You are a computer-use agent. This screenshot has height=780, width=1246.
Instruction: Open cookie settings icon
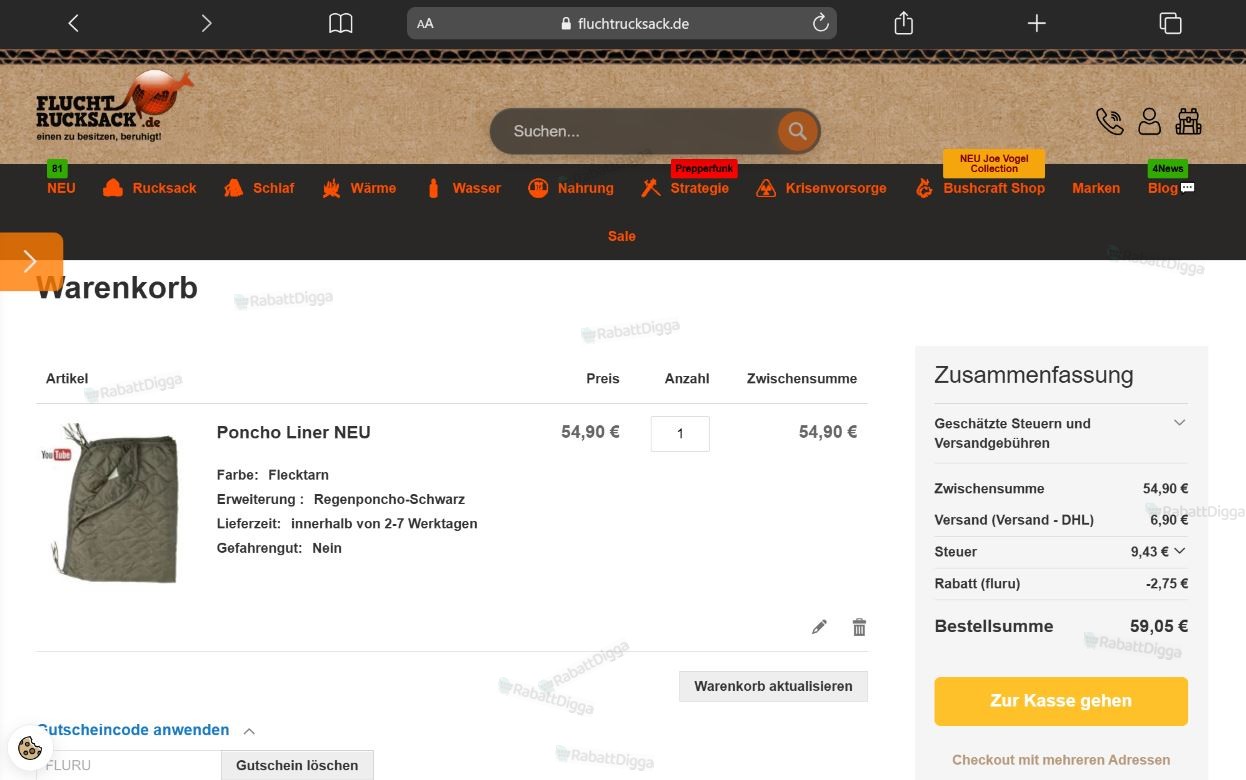(x=30, y=748)
